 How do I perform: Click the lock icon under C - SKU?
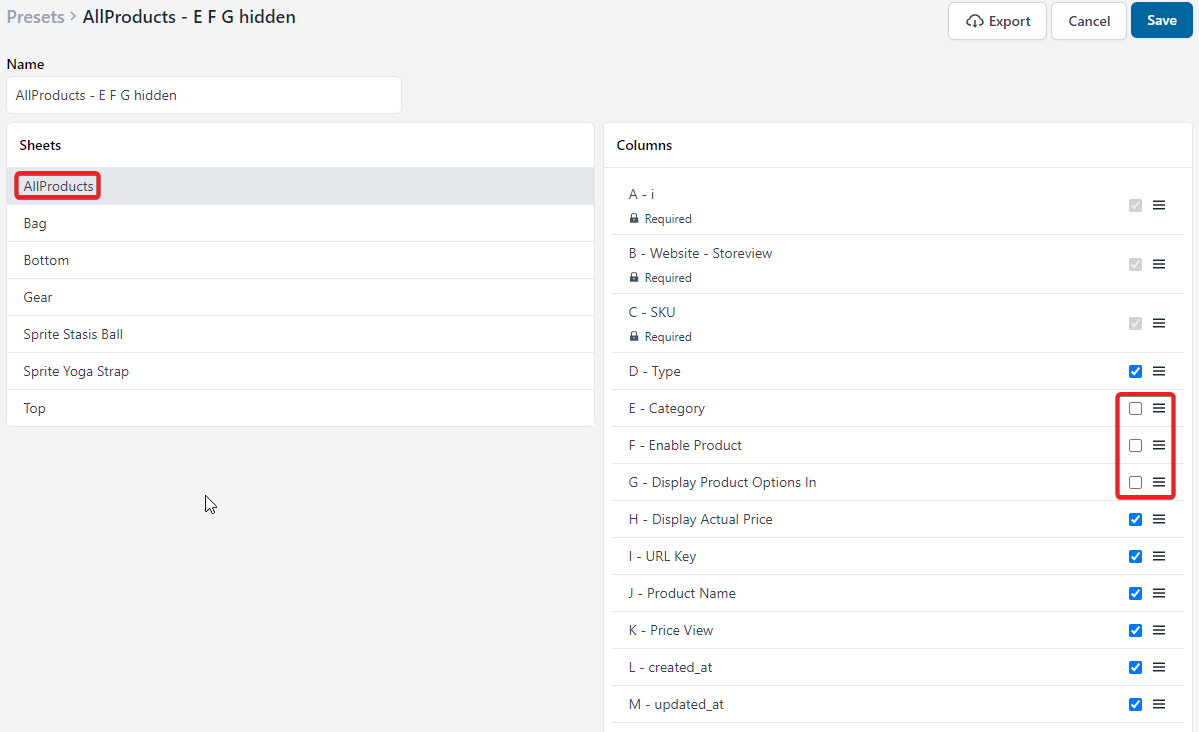coord(634,336)
